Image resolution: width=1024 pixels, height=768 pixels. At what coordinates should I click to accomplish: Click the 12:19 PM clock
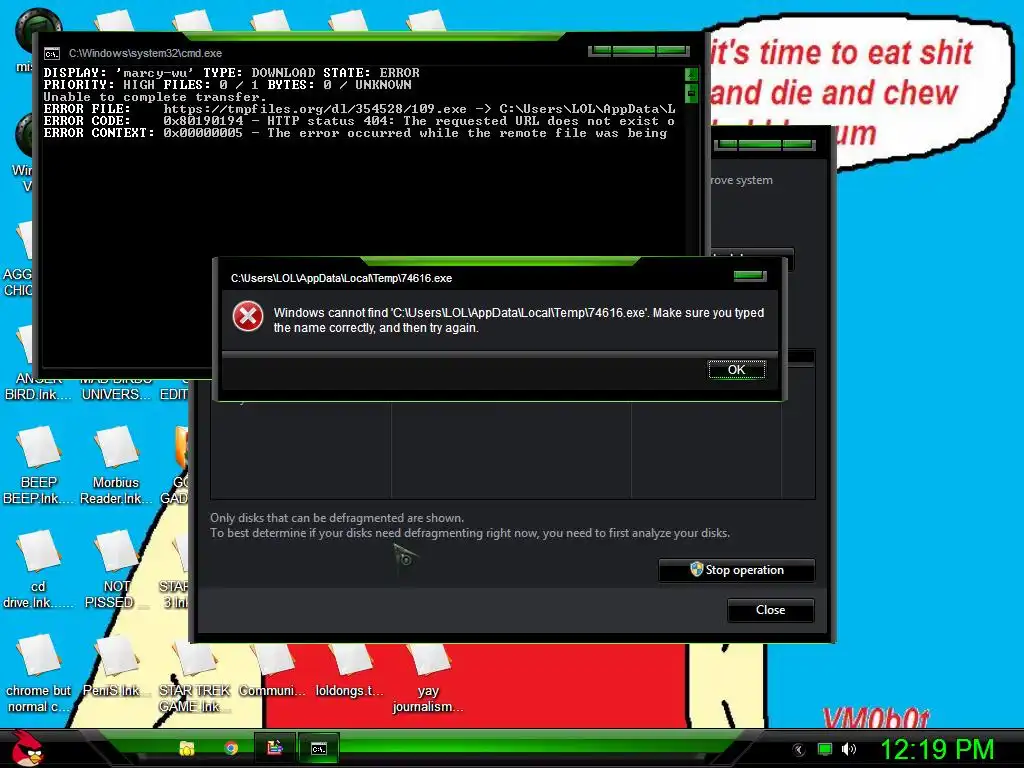(x=937, y=749)
